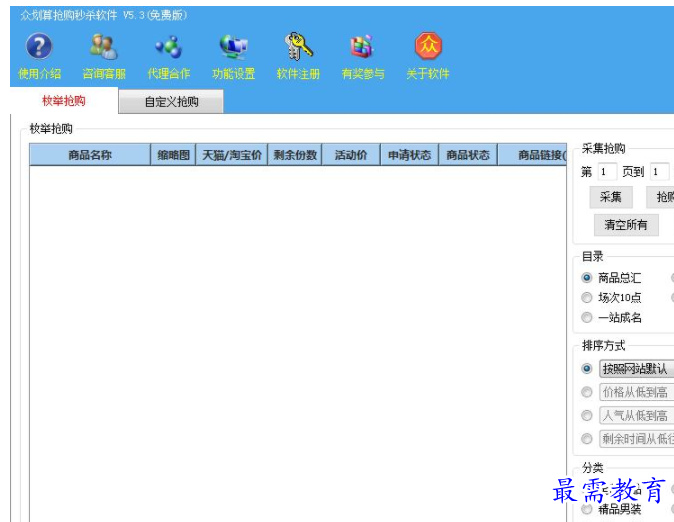The width and height of the screenshot is (674, 522).
Task: Open the 人气从低到高 dropdown
Action: (x=637, y=415)
